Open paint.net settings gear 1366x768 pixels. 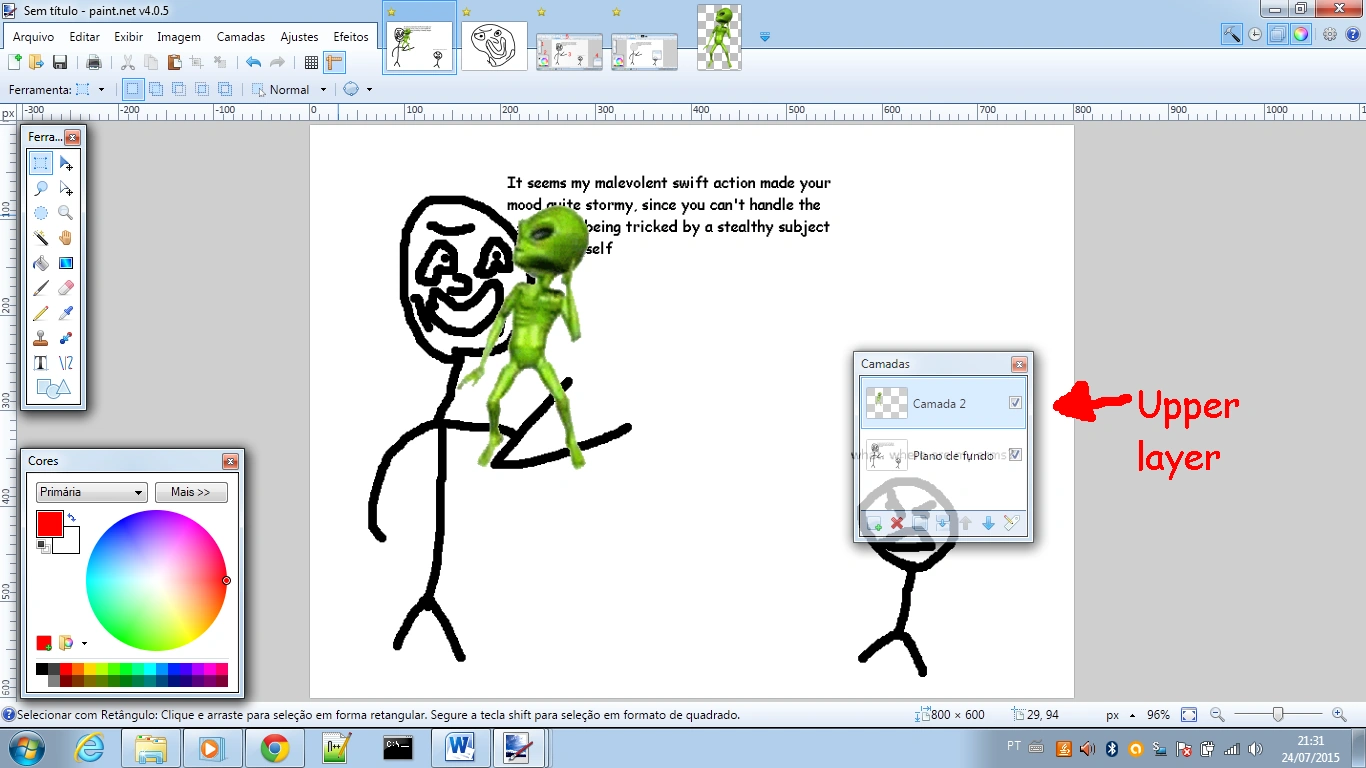(1330, 34)
